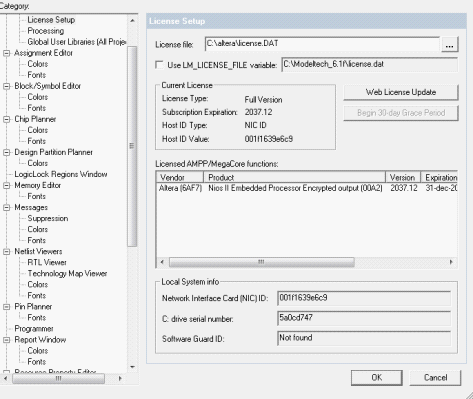Image resolution: width=473 pixels, height=399 pixels.
Task: Confirm settings with the OK button
Action: coord(377,378)
